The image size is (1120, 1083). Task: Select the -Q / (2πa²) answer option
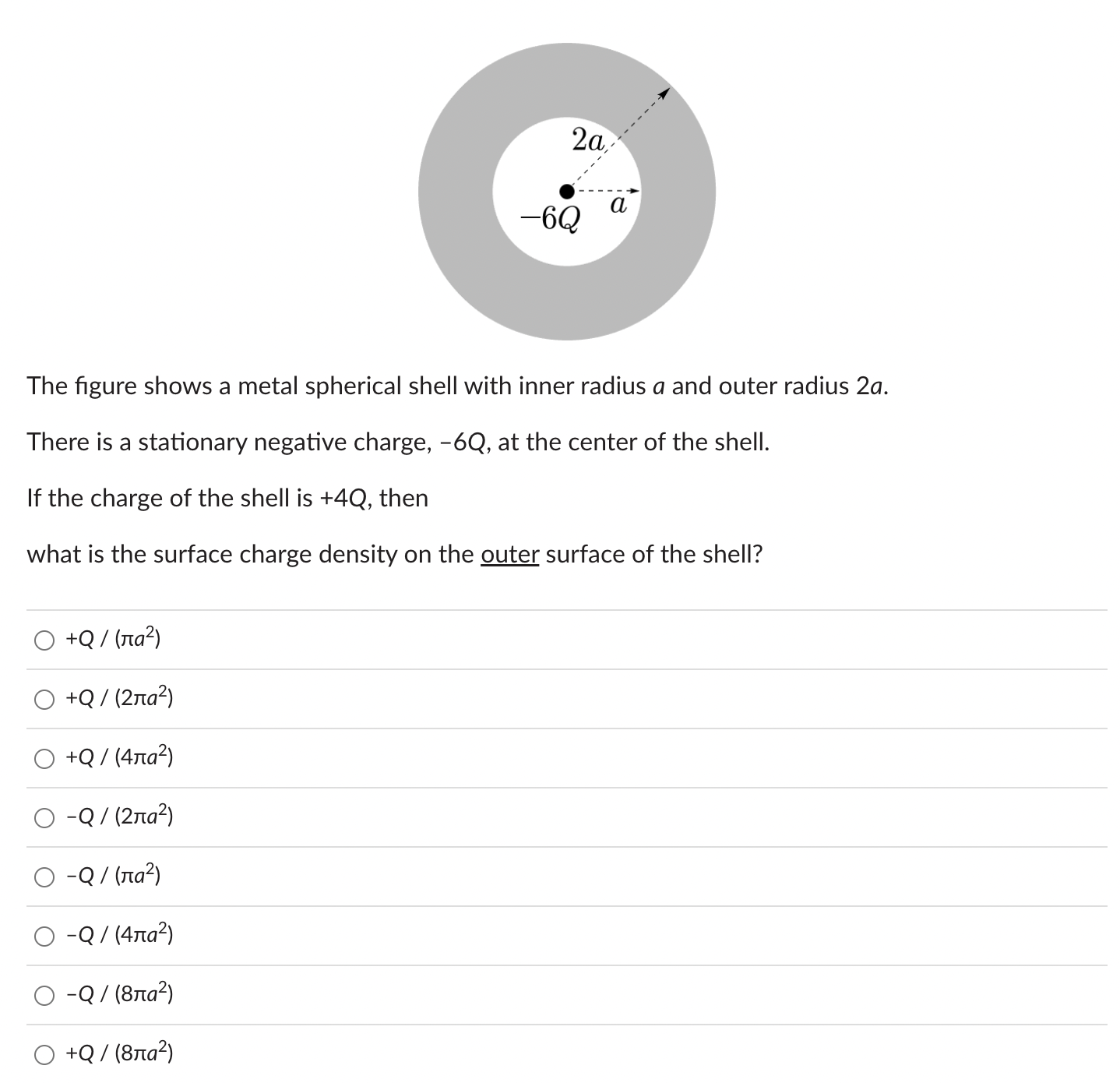(x=118, y=817)
